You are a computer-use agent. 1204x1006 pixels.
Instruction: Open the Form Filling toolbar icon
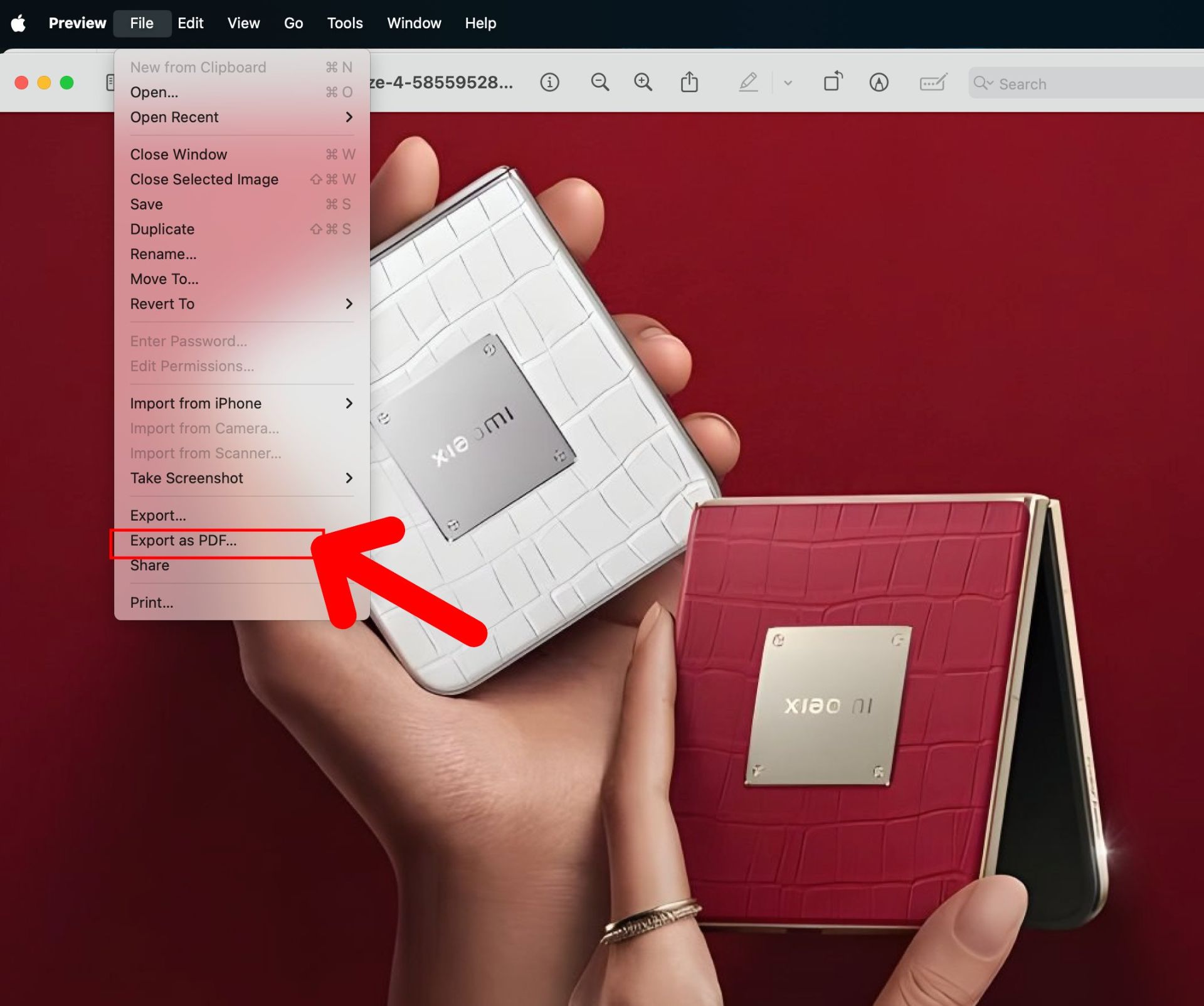pyautogui.click(x=932, y=82)
